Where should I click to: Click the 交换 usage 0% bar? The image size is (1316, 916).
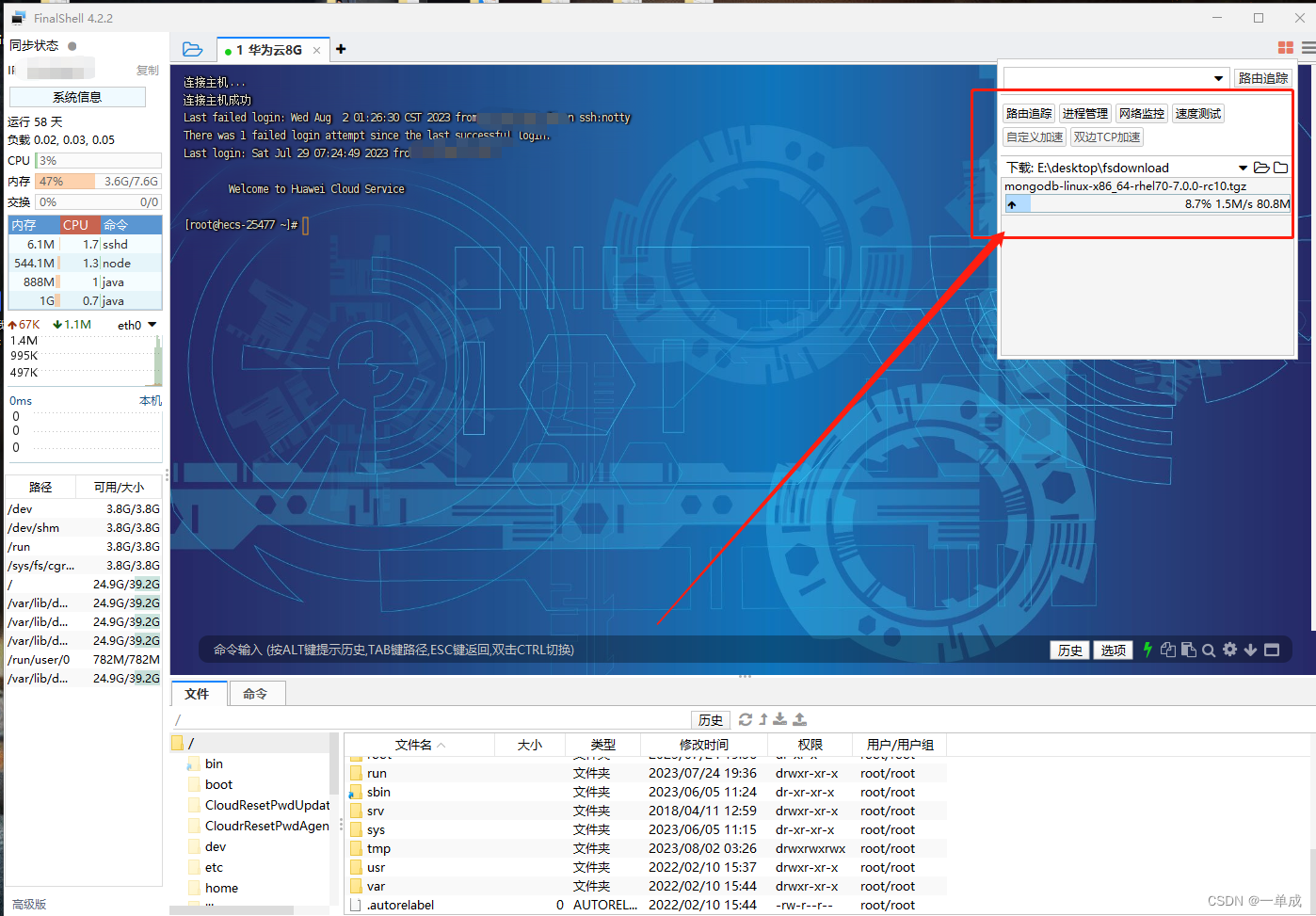(98, 202)
